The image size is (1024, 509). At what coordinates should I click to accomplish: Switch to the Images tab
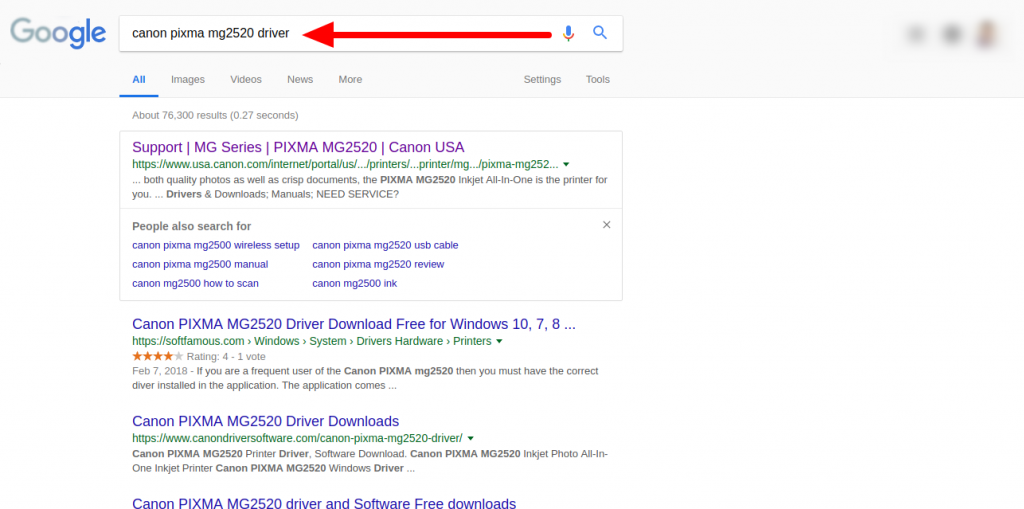point(188,80)
